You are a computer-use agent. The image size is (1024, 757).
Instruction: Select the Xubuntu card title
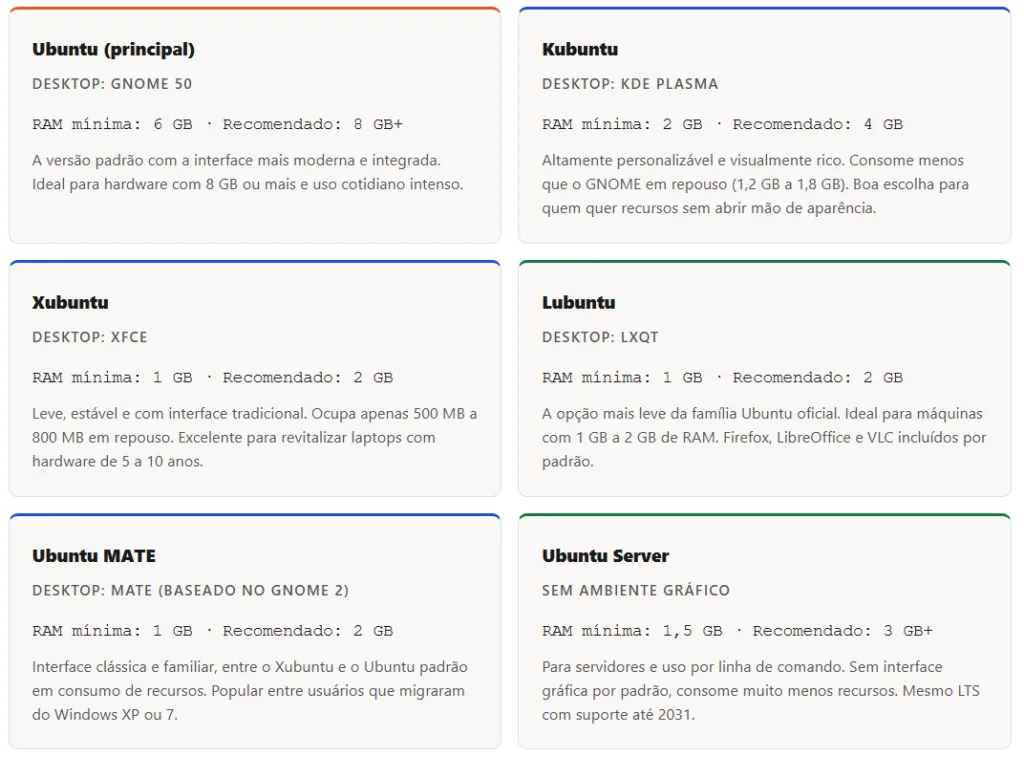[x=70, y=302]
